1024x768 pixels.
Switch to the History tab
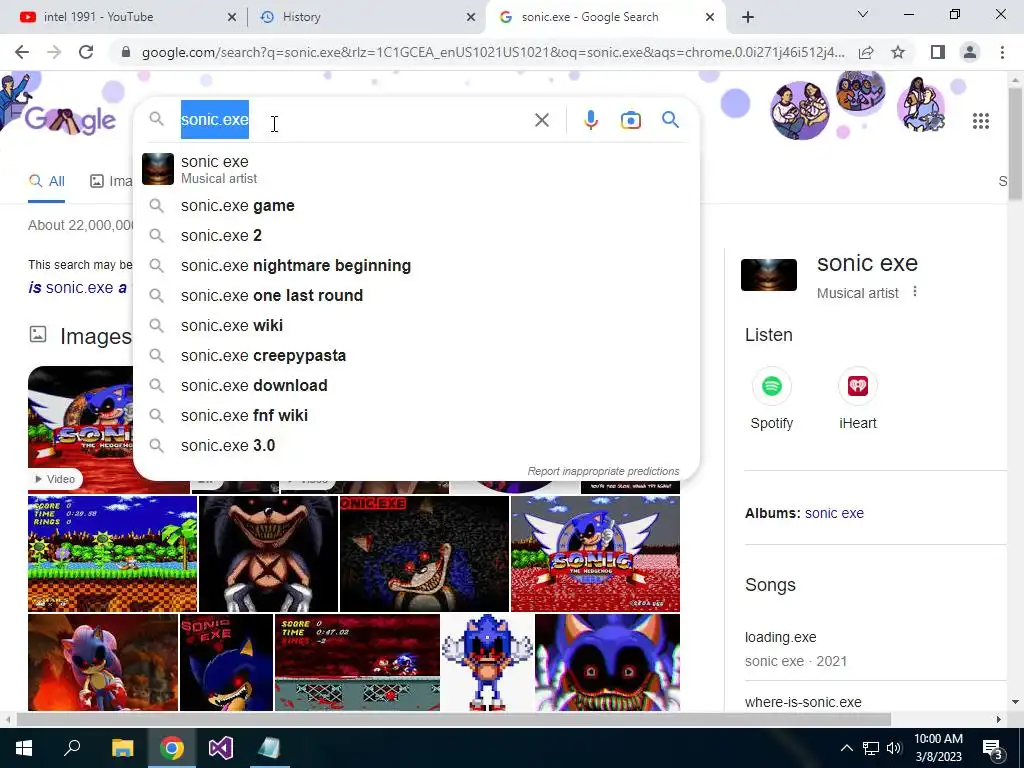[x=366, y=17]
